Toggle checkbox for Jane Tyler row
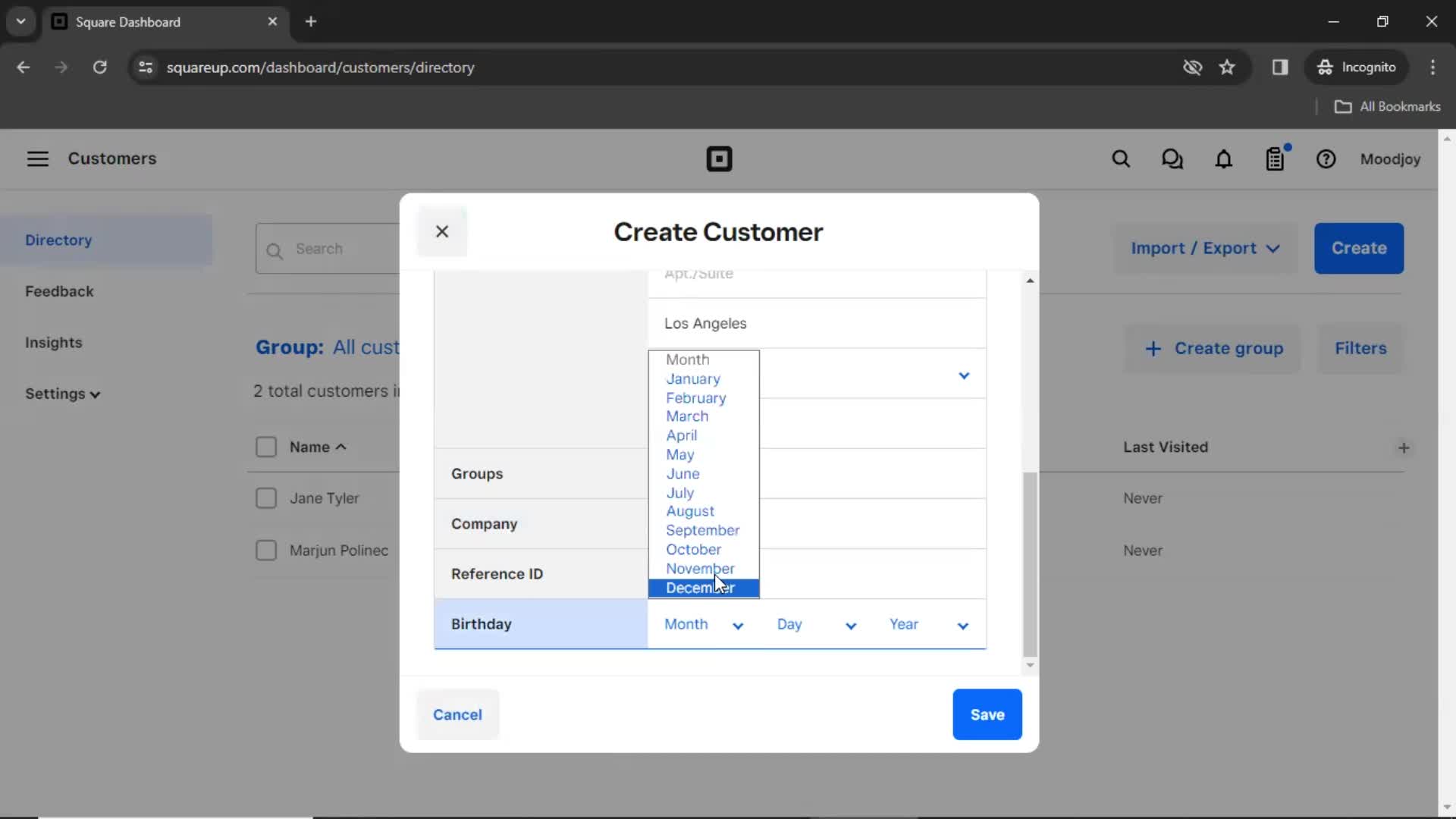 [x=265, y=498]
